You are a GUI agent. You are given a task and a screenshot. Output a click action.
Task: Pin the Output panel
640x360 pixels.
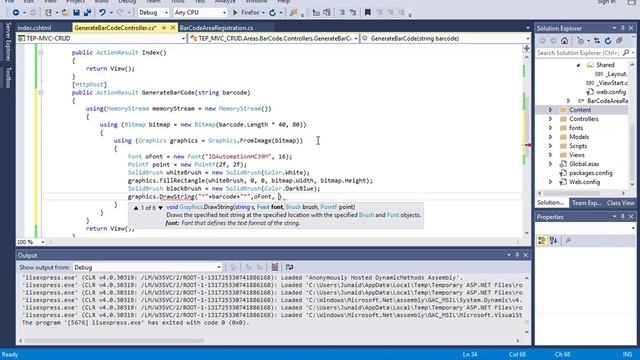pyautogui.click(x=517, y=255)
